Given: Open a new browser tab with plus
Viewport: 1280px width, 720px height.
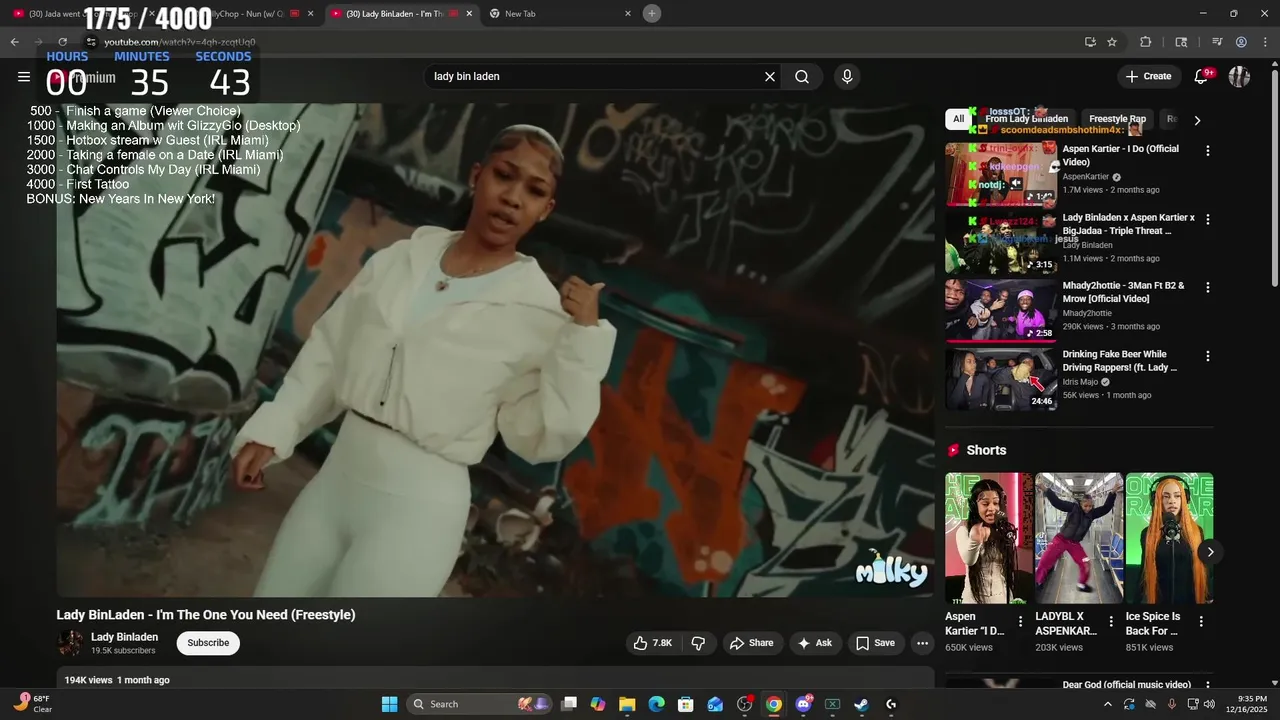Looking at the screenshot, I should click(x=652, y=13).
